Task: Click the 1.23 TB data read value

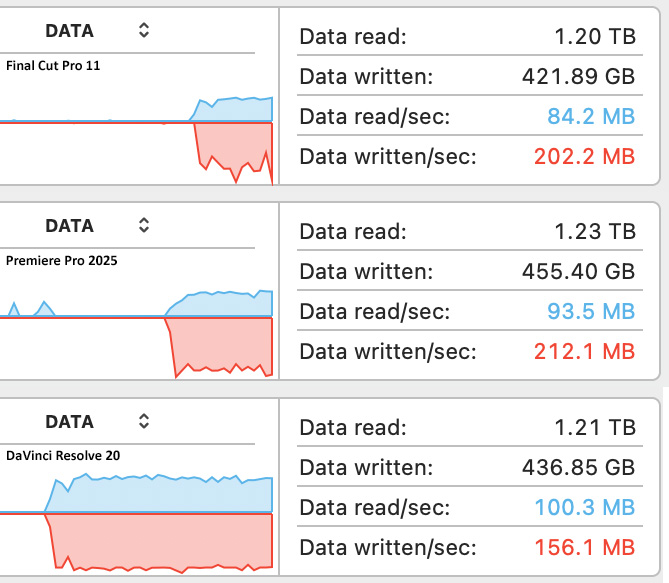Action: coord(594,232)
